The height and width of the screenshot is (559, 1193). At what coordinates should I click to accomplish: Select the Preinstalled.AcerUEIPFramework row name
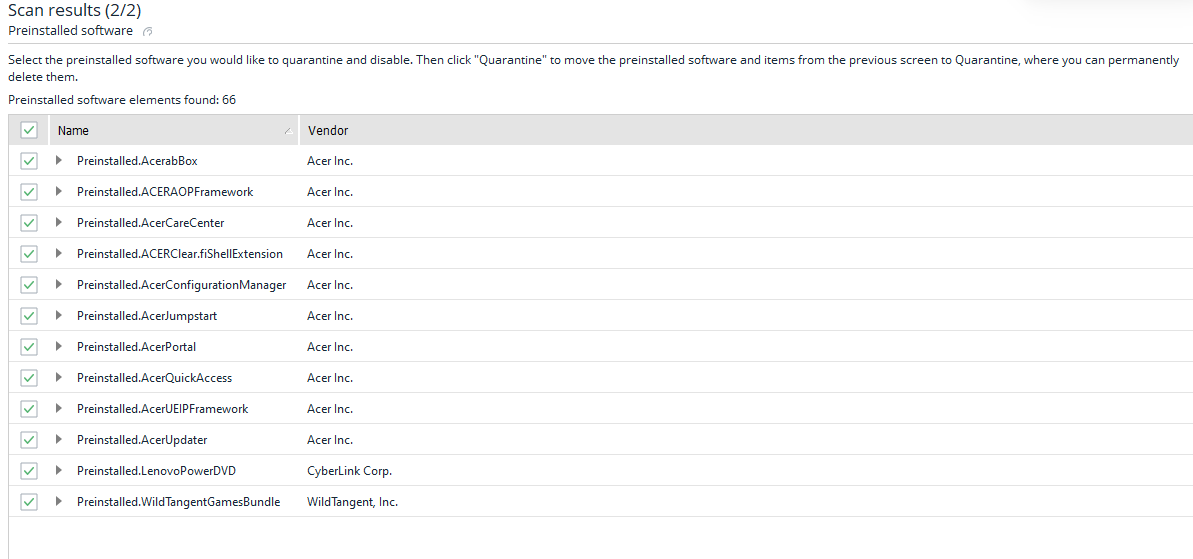[x=162, y=409]
